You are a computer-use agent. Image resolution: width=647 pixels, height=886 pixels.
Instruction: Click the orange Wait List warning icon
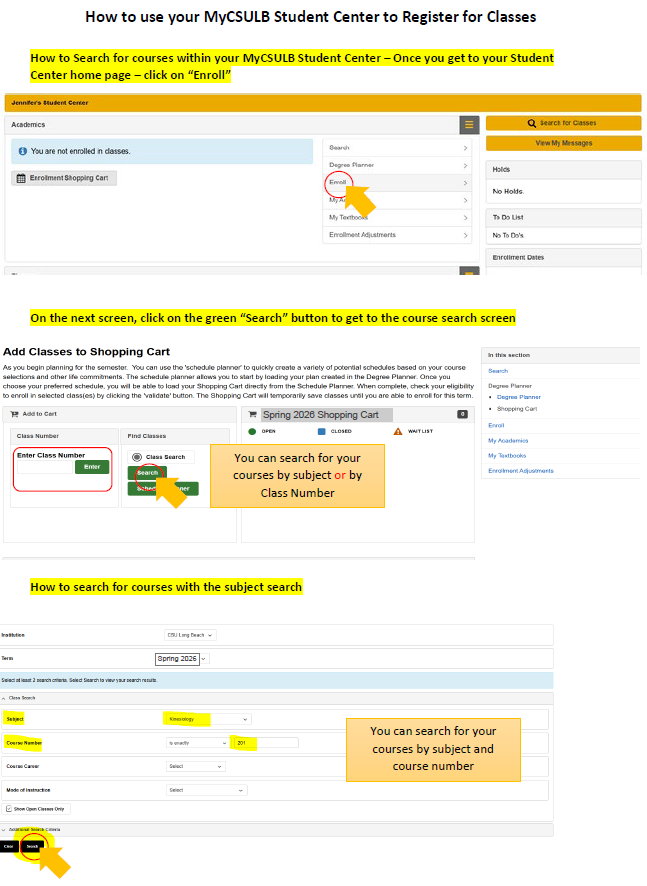point(398,431)
